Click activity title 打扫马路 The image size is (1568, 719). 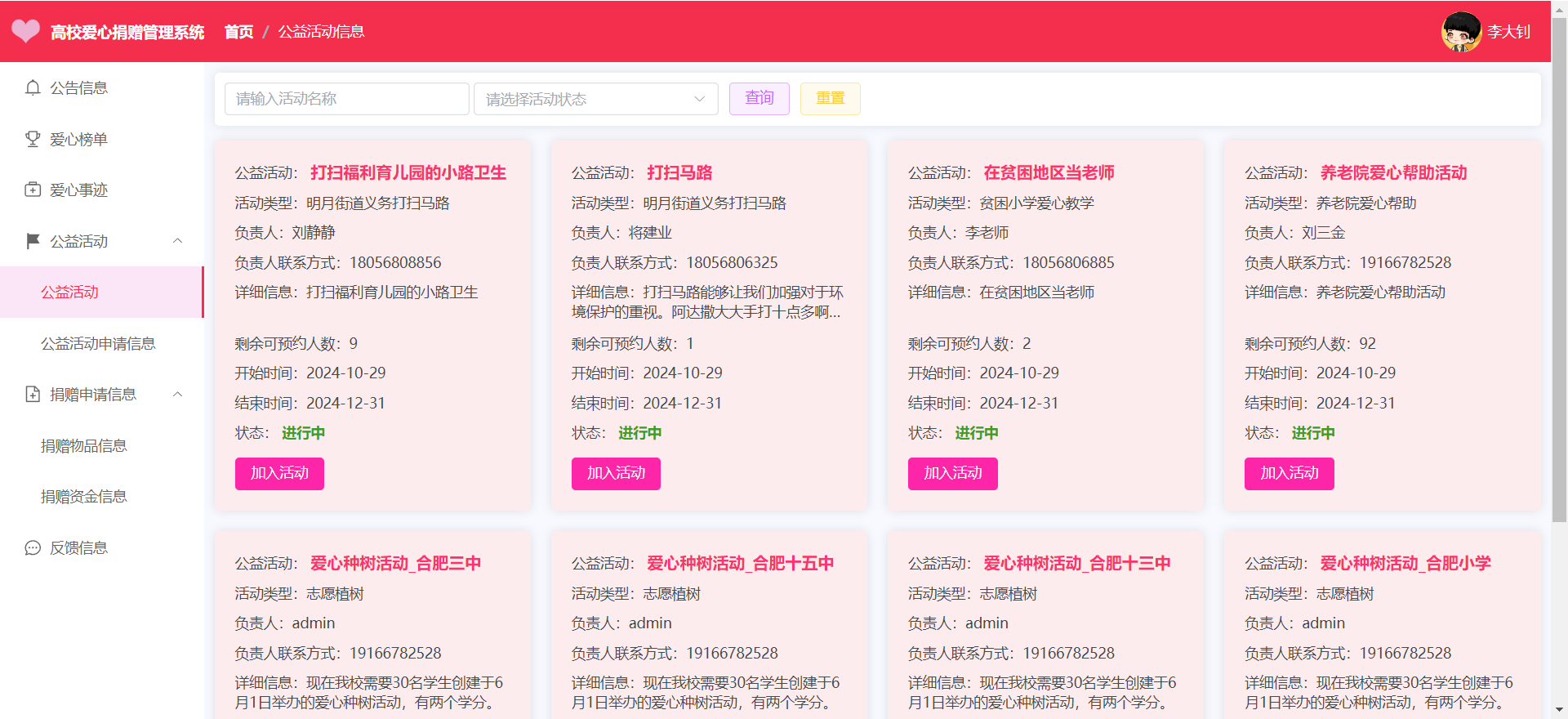679,172
